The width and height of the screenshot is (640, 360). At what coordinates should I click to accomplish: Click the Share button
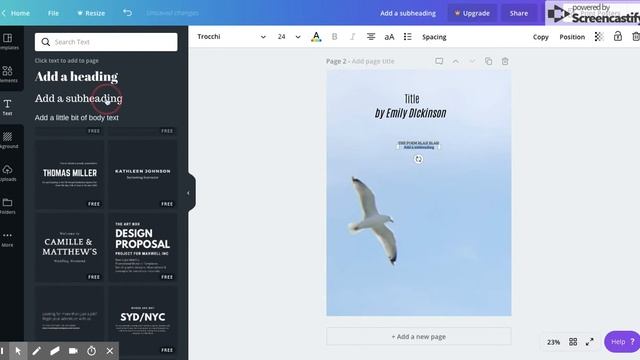(518, 13)
